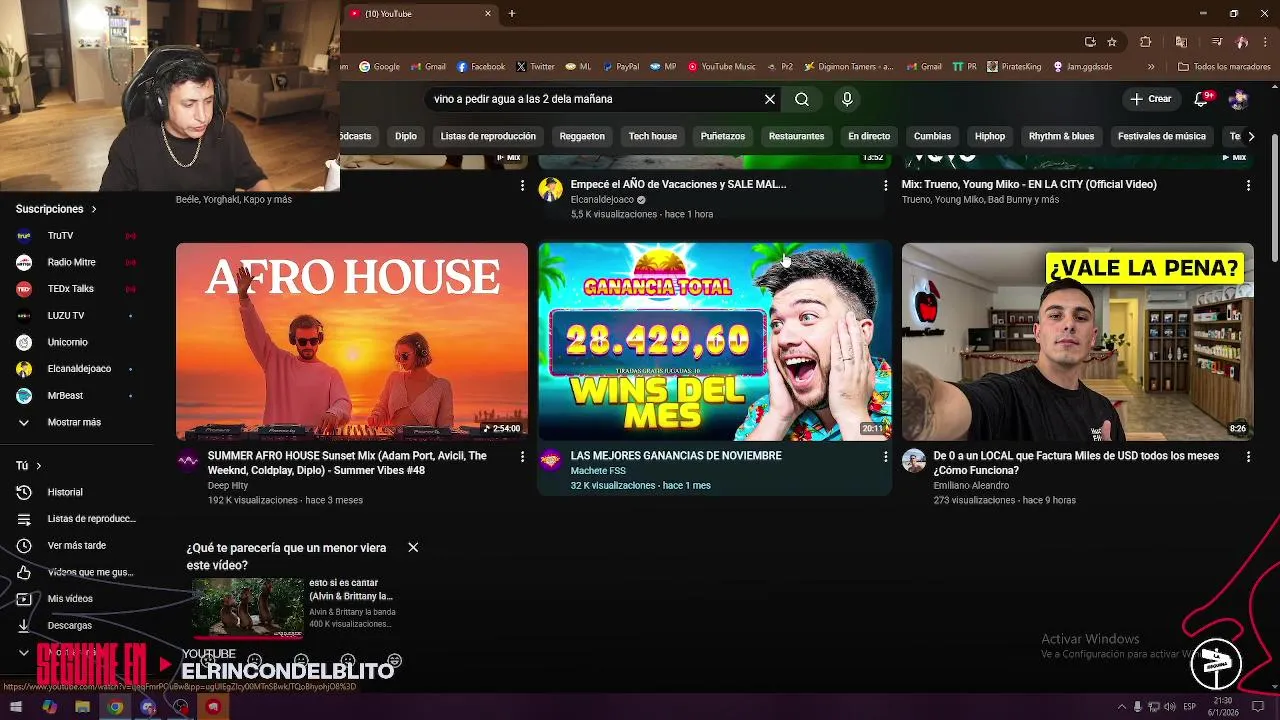The width and height of the screenshot is (1280, 720).
Task: Select the Restaurantes filter chip
Action: [797, 136]
